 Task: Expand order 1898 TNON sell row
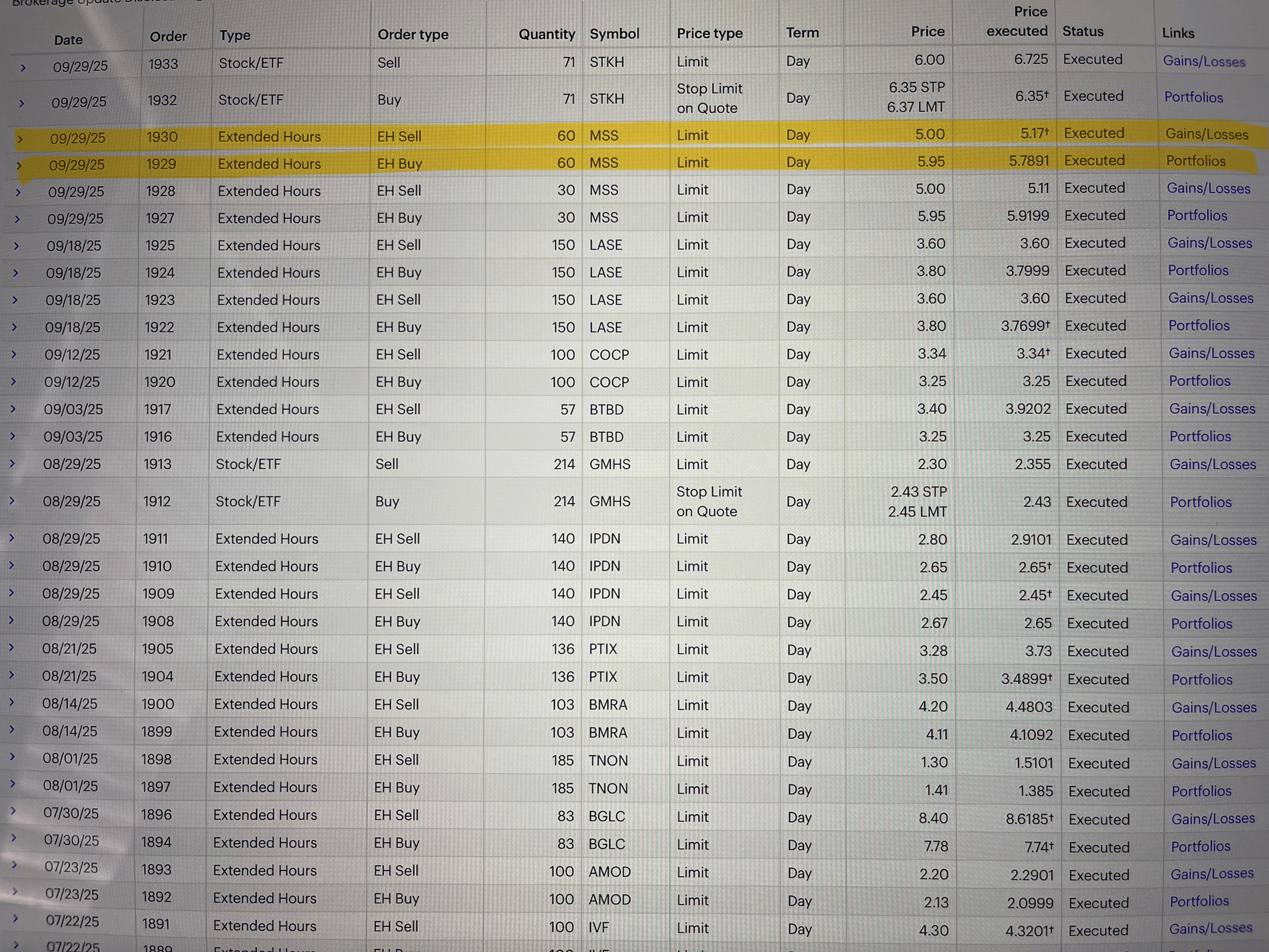(x=12, y=758)
